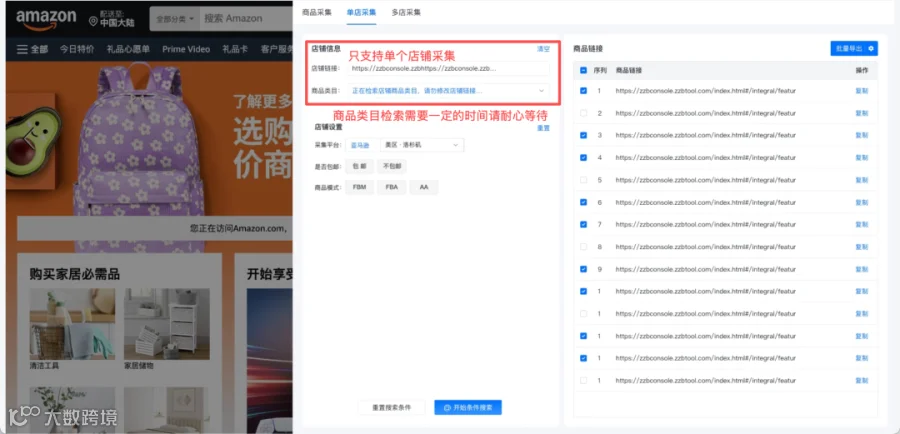
Task: Click the 重置搜索条件 button
Action: [x=391, y=408]
